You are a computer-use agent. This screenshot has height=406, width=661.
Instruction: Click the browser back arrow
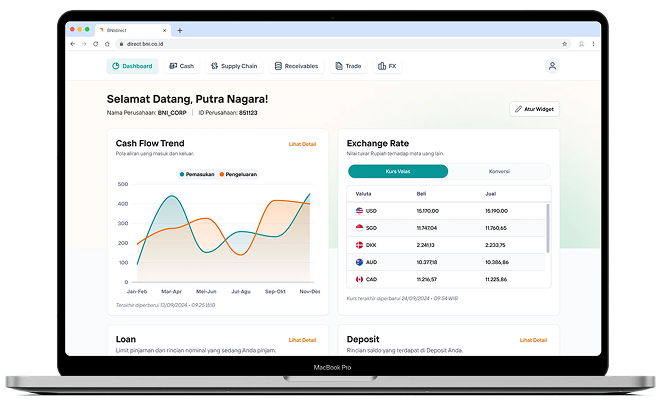(x=73, y=45)
